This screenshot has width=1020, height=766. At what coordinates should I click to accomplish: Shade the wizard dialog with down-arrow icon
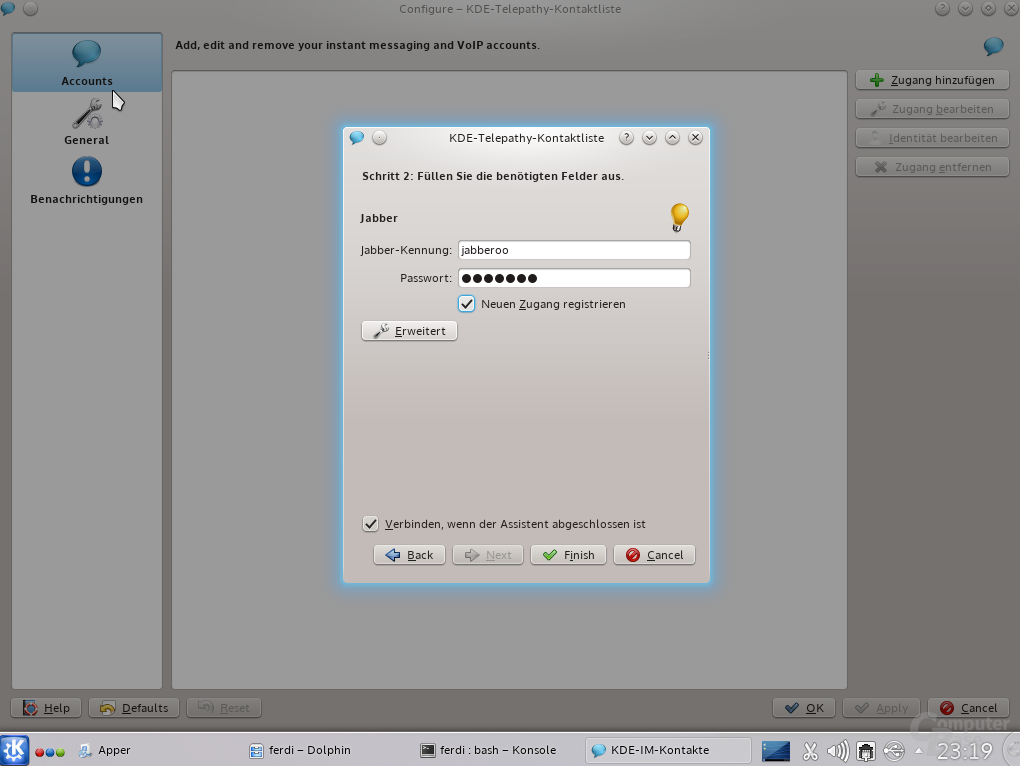649,138
